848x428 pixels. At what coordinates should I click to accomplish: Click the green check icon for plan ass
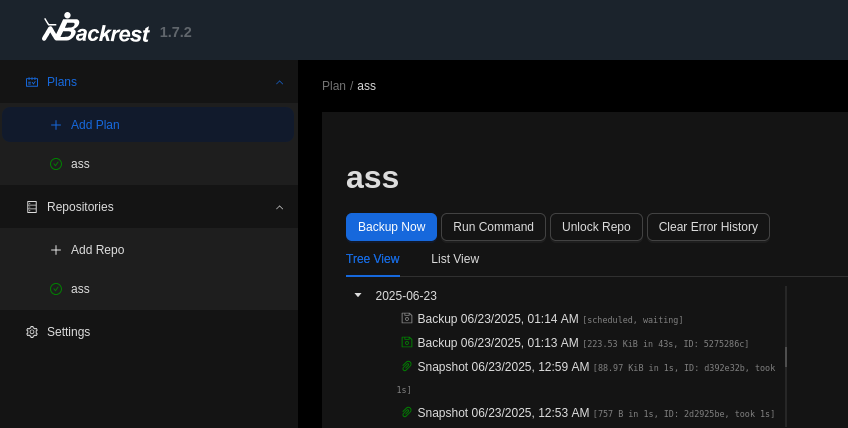click(x=56, y=164)
